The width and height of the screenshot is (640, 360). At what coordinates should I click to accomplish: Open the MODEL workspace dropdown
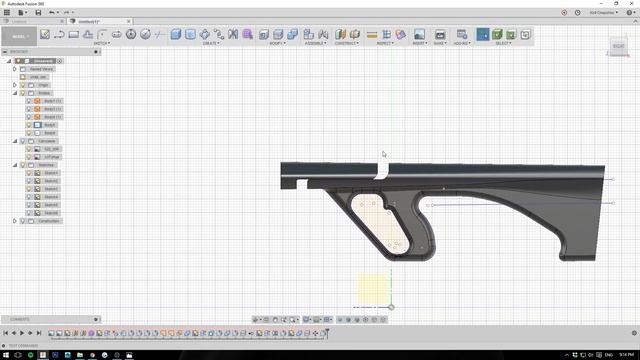pos(19,36)
